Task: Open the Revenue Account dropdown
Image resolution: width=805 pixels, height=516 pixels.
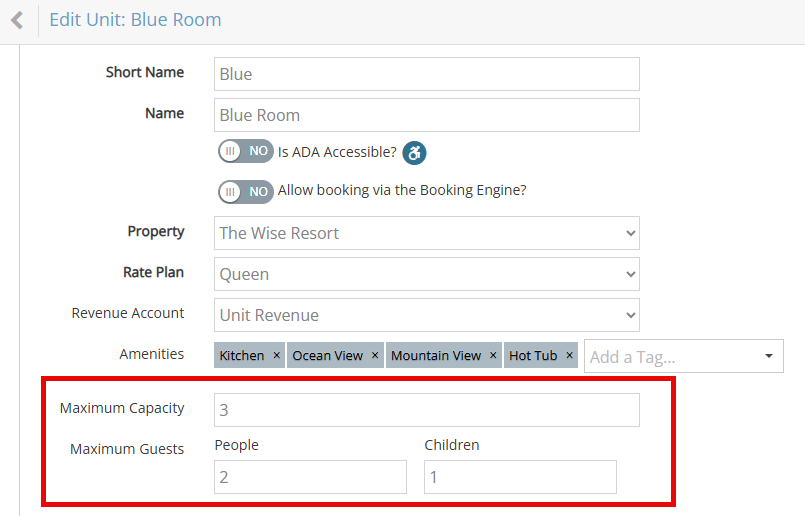Action: (x=427, y=315)
